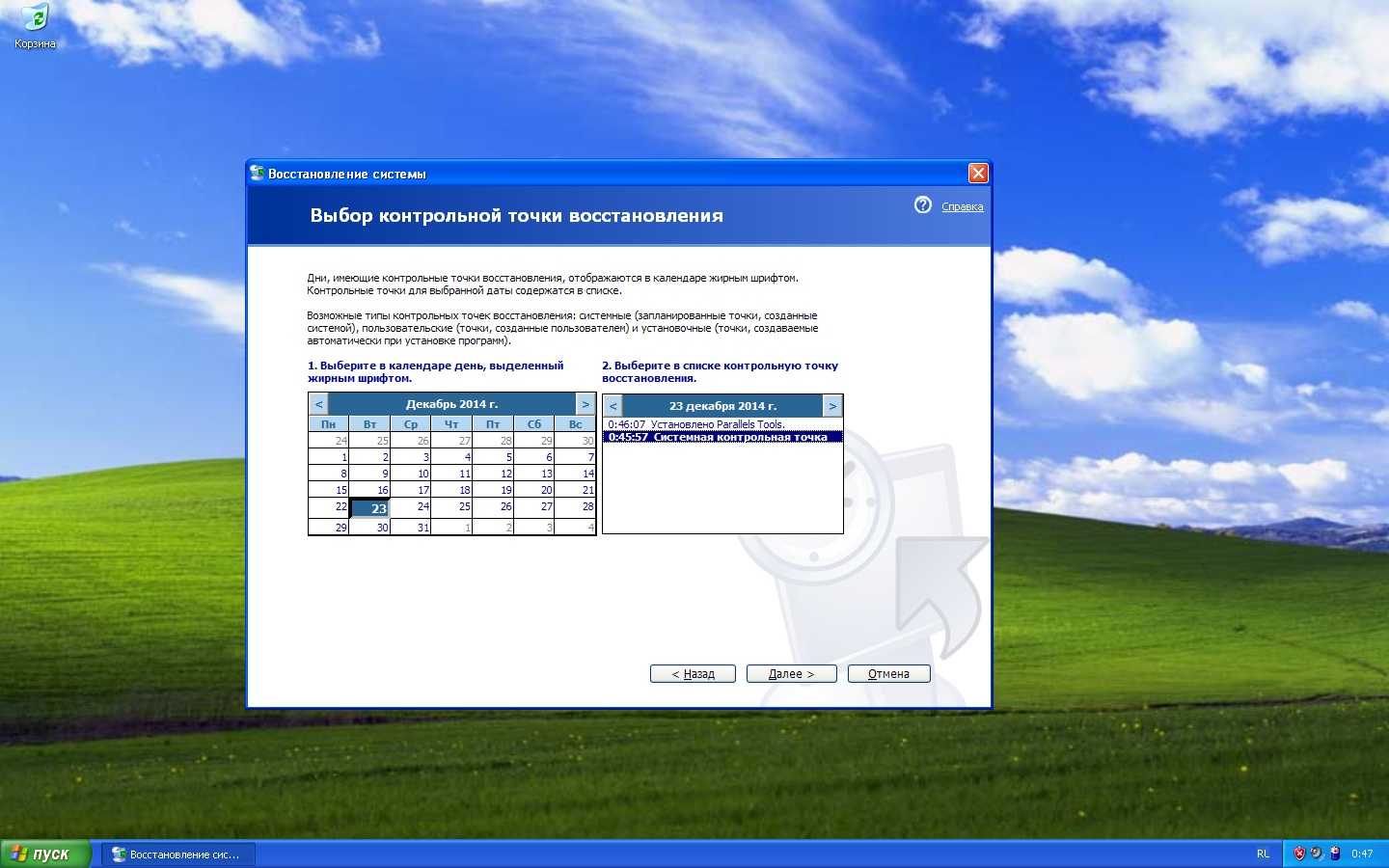Click the Отмена button
The height and width of the screenshot is (868, 1389).
pyautogui.click(x=888, y=674)
